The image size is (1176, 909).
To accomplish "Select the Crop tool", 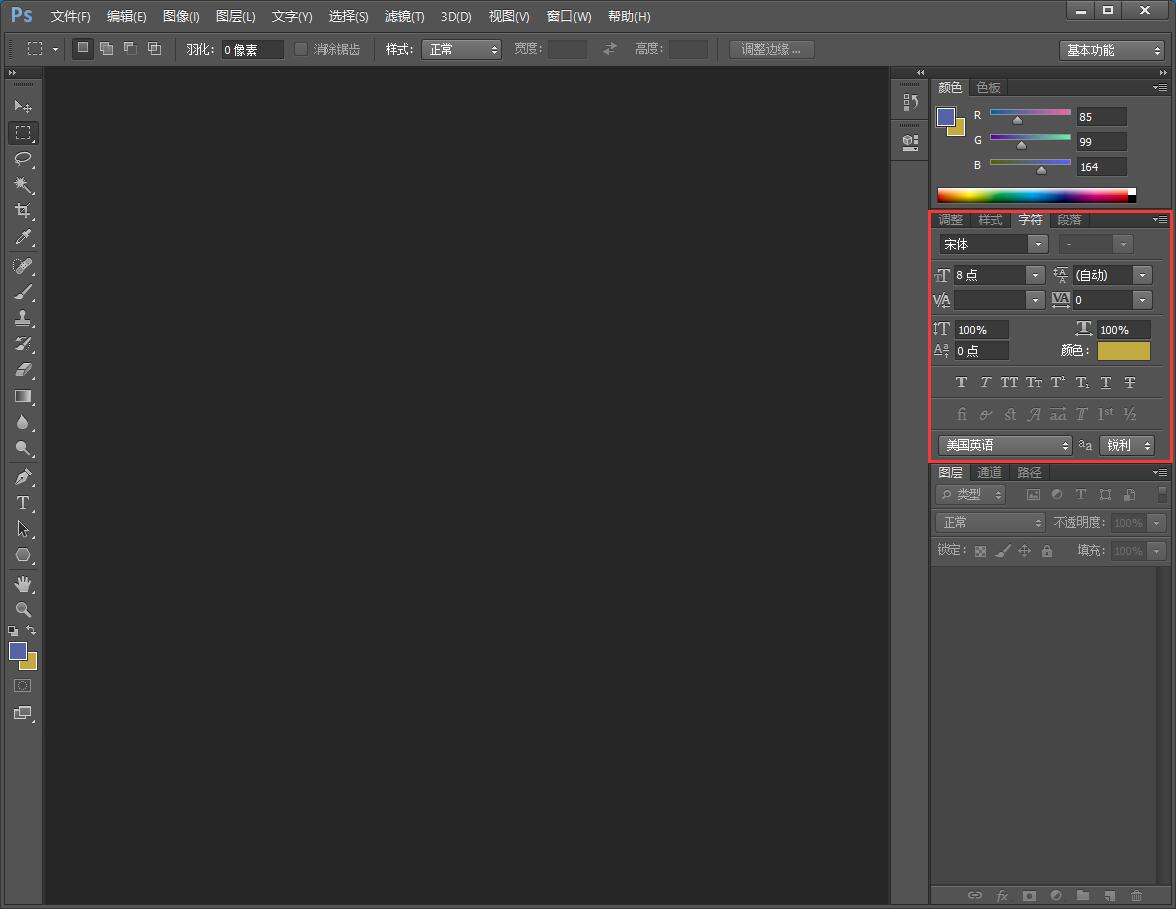I will (22, 212).
